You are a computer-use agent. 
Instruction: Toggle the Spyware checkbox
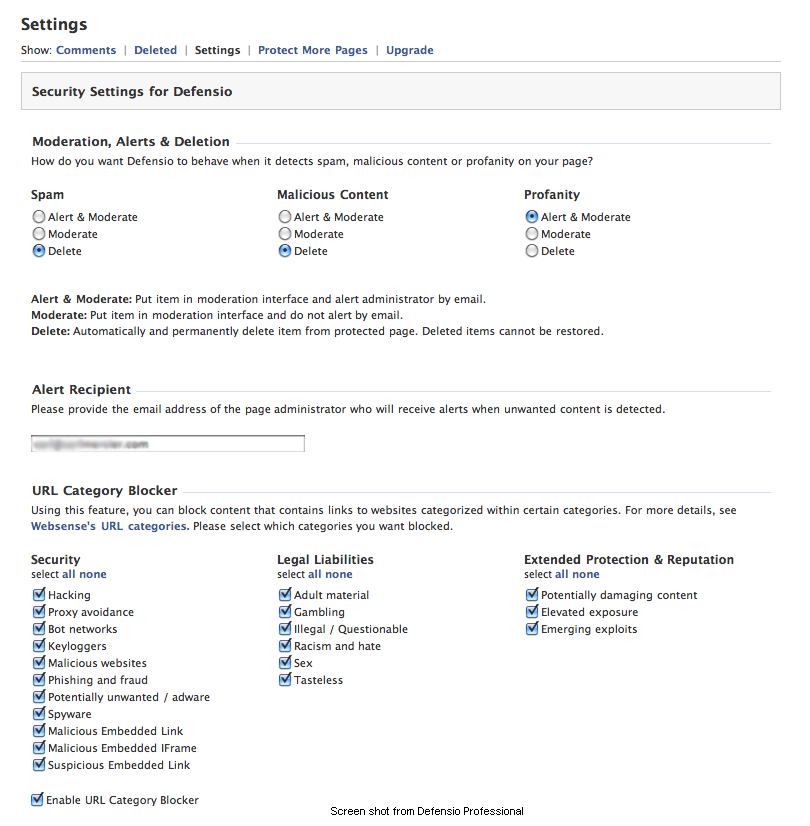39,714
